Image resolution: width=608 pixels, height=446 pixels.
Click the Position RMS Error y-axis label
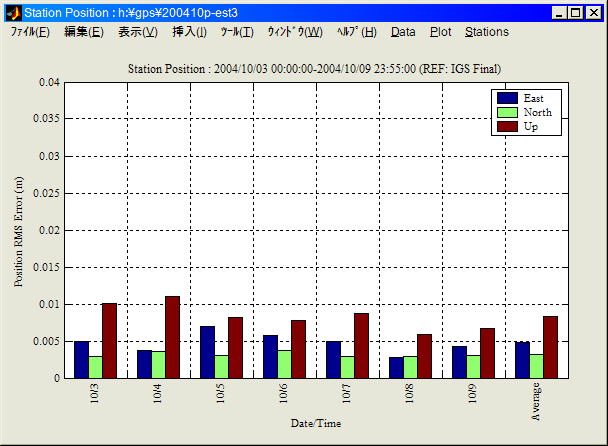[19, 230]
